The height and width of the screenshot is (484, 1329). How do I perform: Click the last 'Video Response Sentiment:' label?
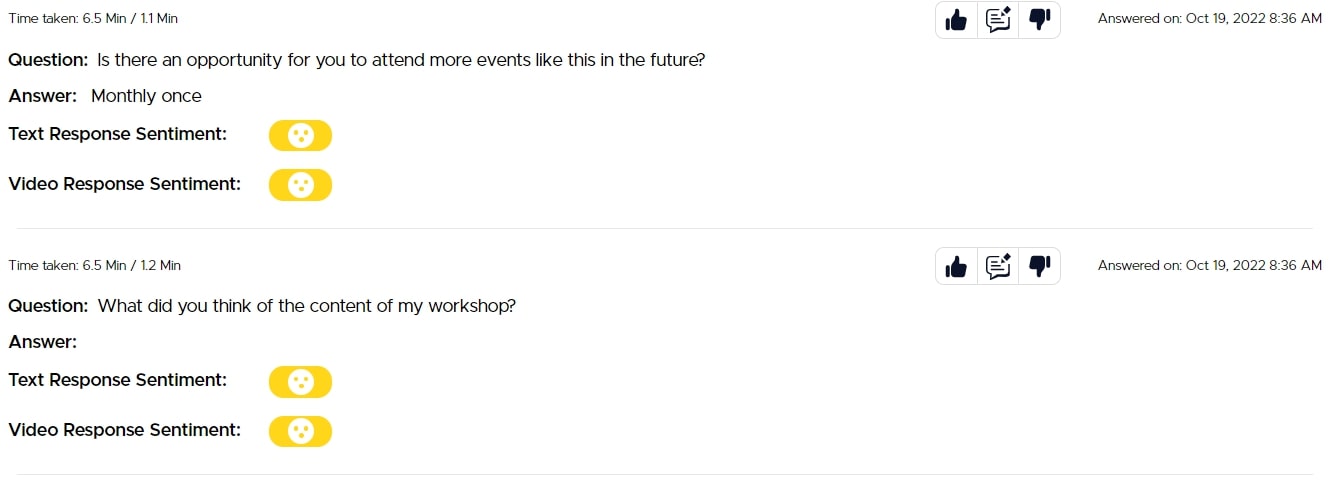tap(125, 430)
